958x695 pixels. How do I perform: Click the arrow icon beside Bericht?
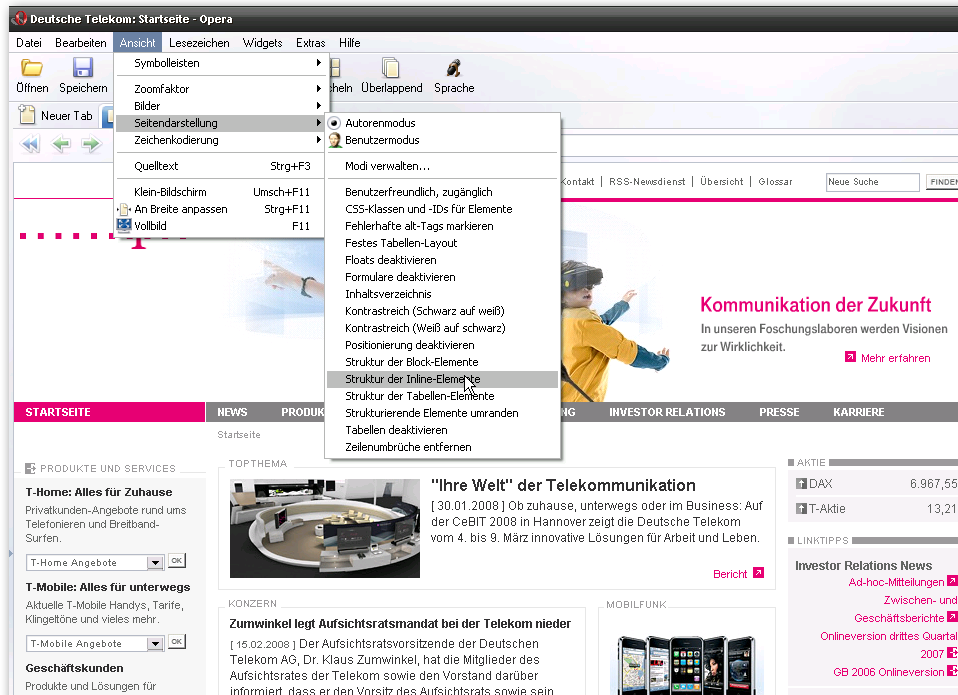[x=758, y=573]
